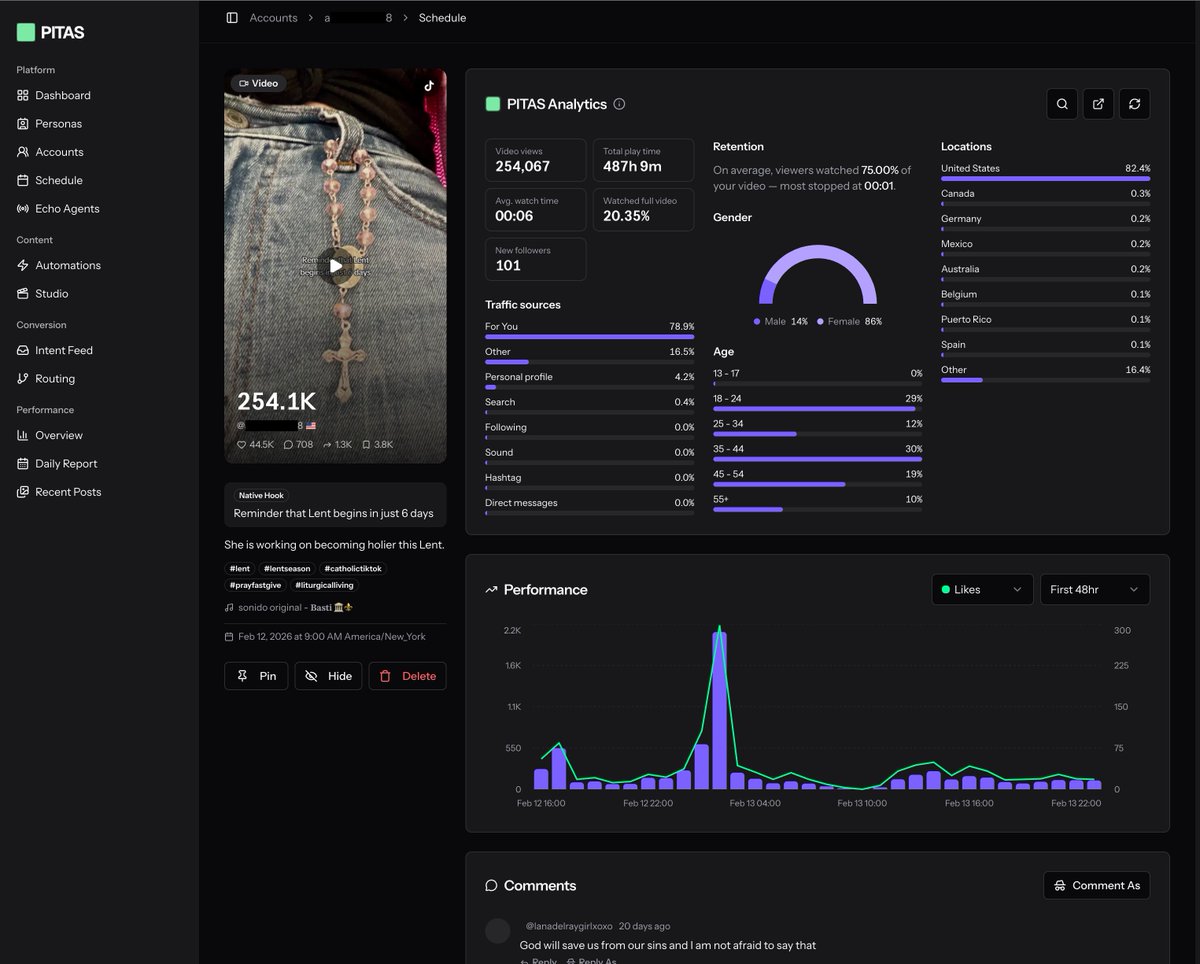The height and width of the screenshot is (964, 1200).
Task: Click the #prayfastgive hashtag
Action: pos(256,585)
